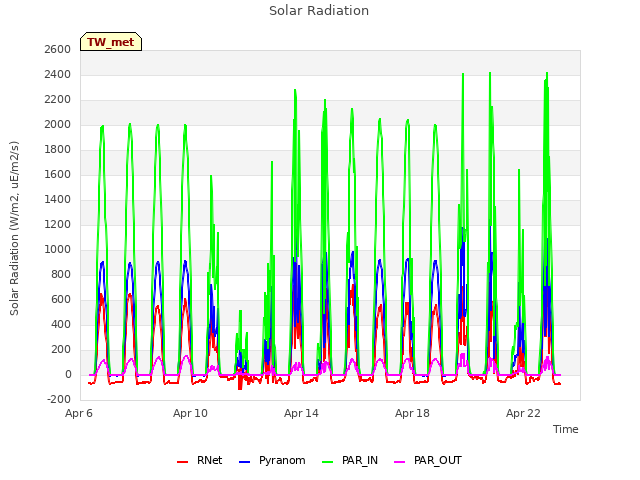Click the 600 y-axis tick label
The height and width of the screenshot is (480, 640).
[61, 300]
